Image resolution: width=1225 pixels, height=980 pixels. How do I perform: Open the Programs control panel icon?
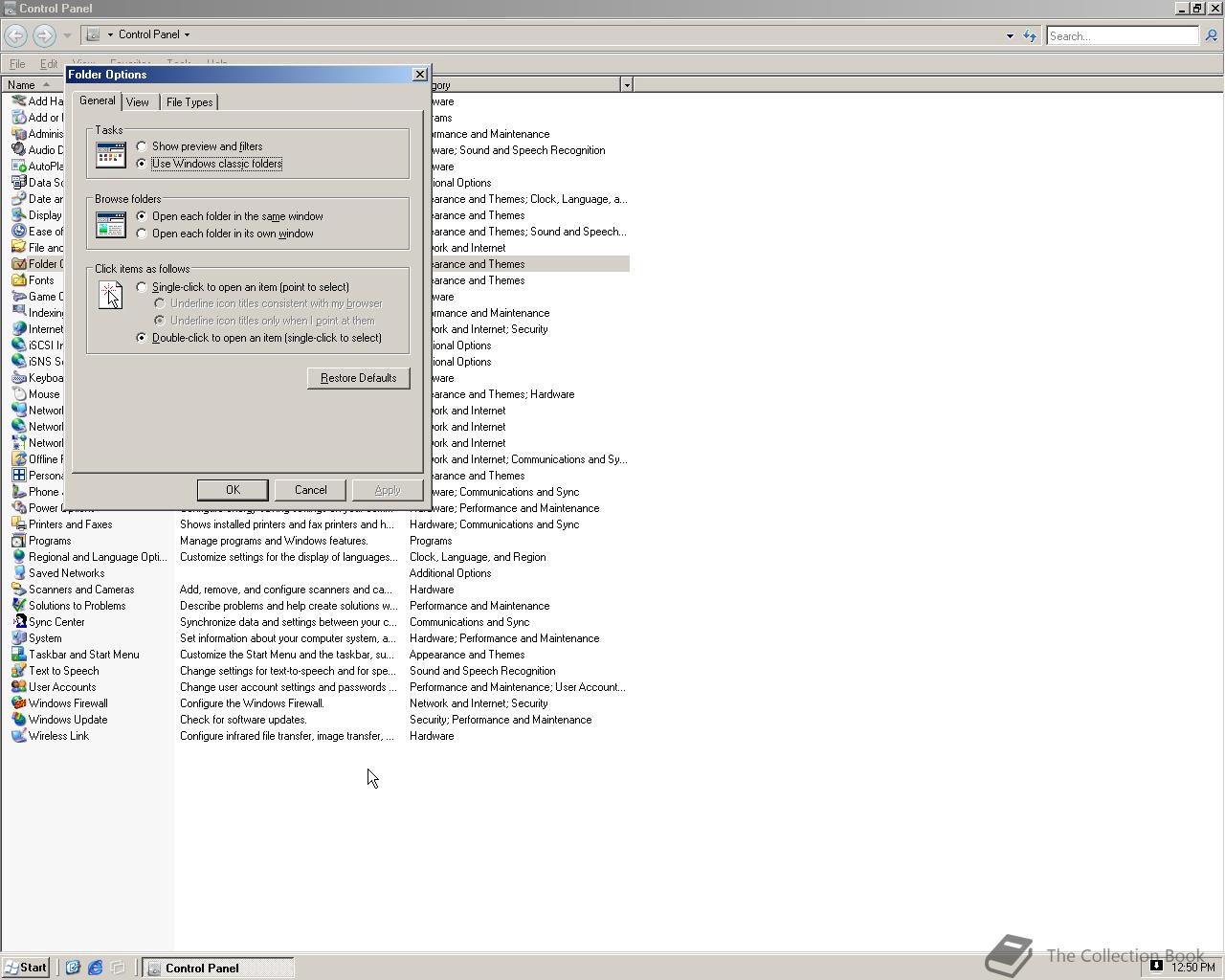pyautogui.click(x=18, y=541)
